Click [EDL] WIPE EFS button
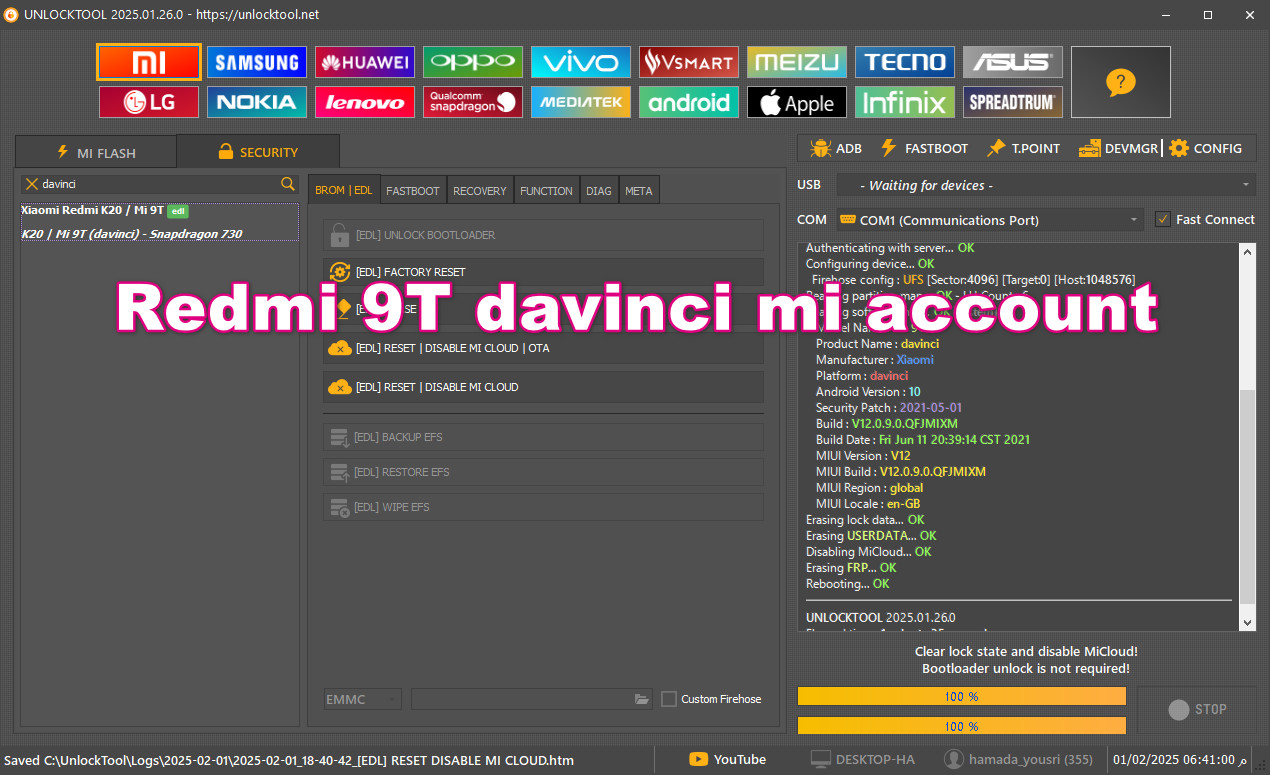The width and height of the screenshot is (1270, 775). coord(543,507)
